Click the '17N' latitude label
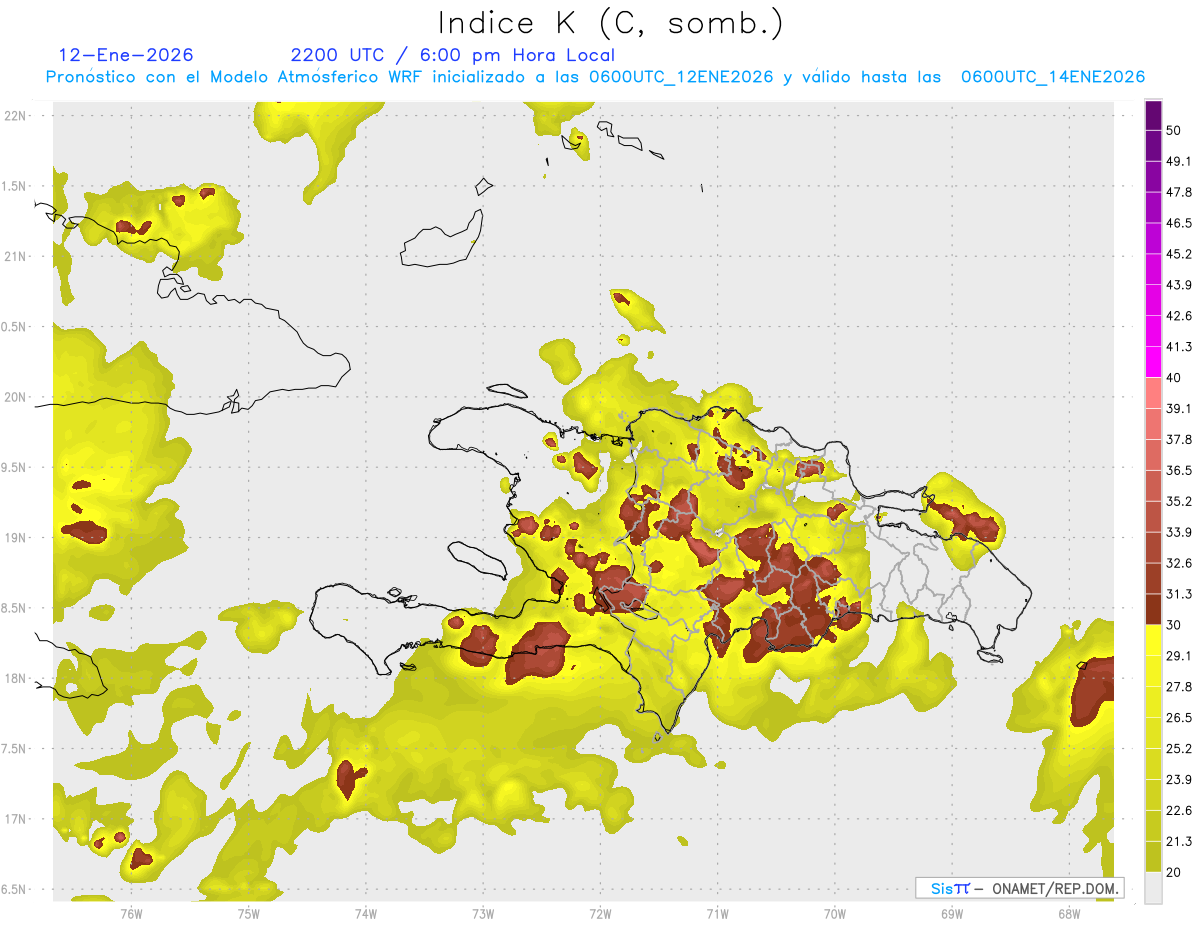 point(15,819)
